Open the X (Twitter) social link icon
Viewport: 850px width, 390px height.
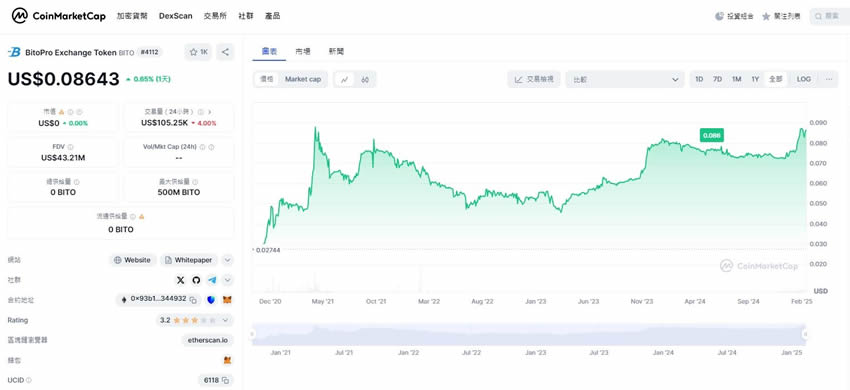tap(181, 280)
